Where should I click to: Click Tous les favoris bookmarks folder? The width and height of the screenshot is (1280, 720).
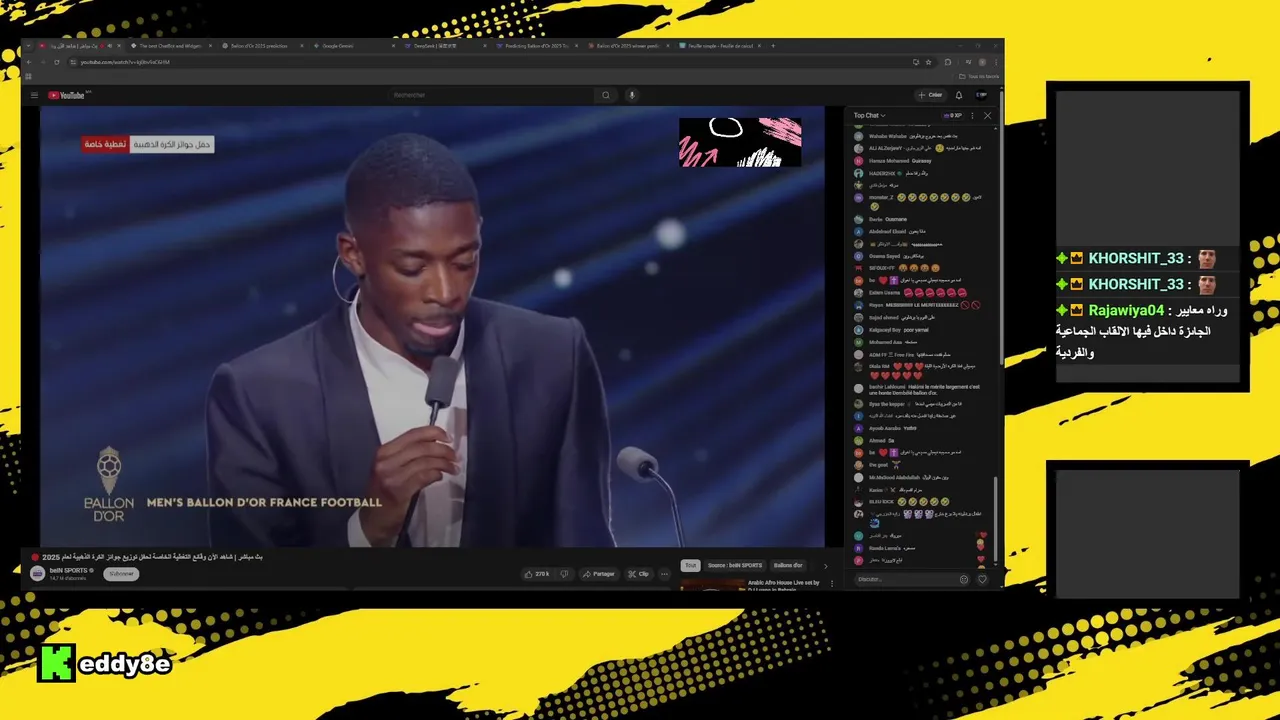click(x=978, y=76)
